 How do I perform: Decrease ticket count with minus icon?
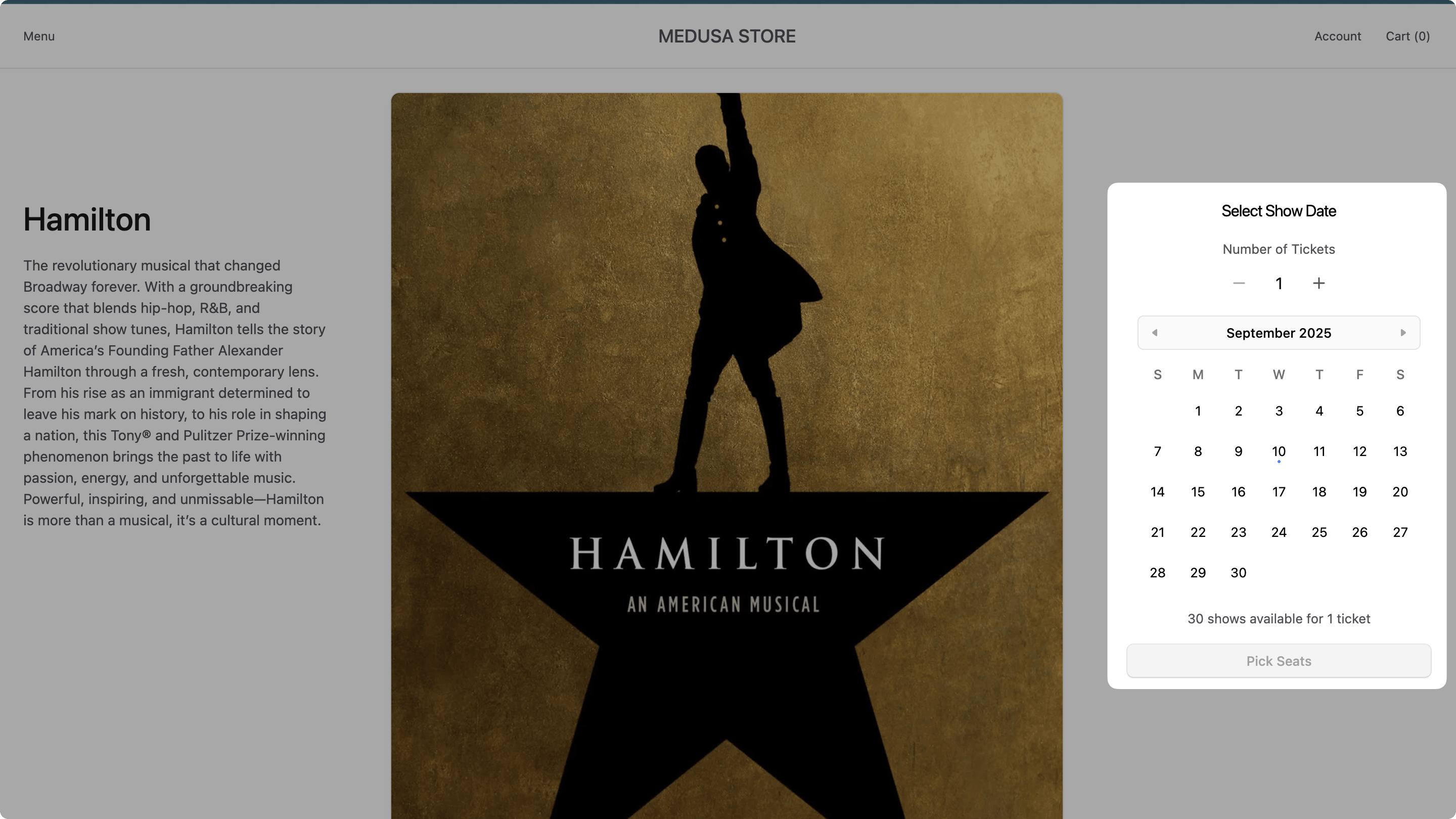(x=1239, y=283)
